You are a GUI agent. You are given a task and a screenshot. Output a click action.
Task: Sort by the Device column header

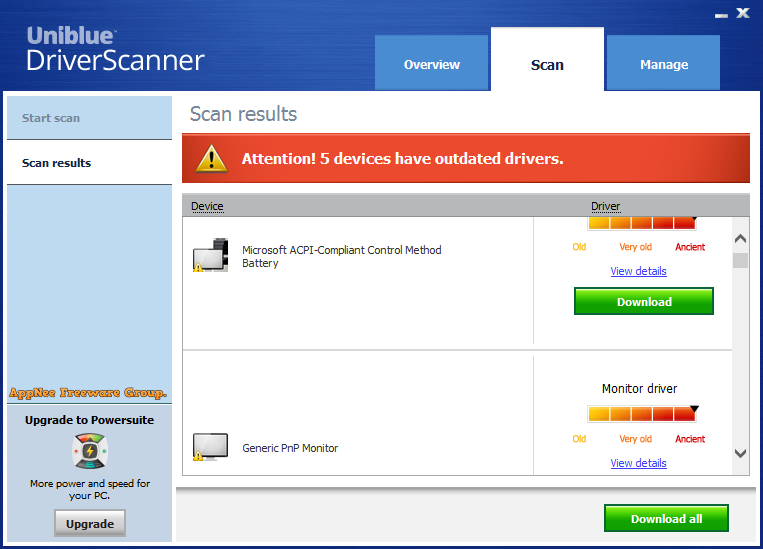(207, 206)
